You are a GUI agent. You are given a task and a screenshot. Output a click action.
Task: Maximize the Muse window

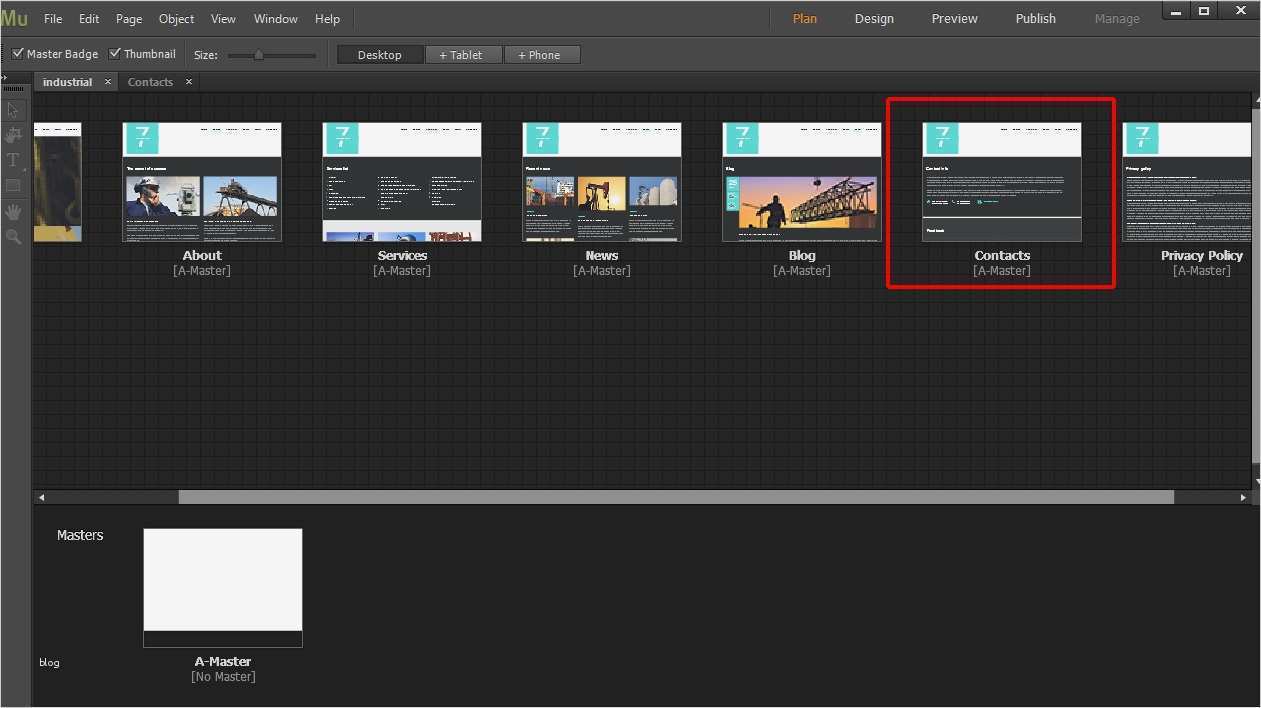1205,11
